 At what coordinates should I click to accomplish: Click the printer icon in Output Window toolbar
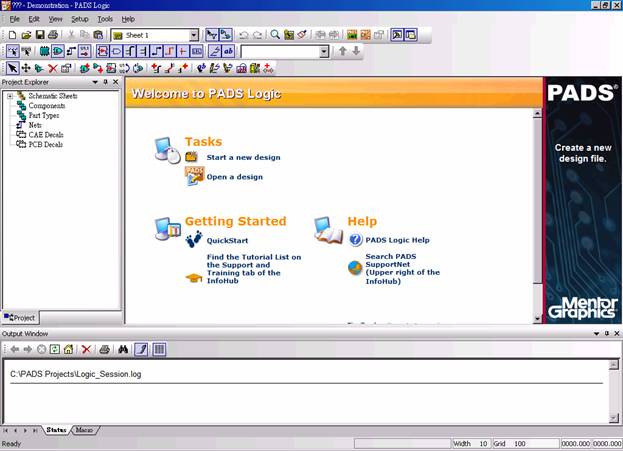coord(104,349)
